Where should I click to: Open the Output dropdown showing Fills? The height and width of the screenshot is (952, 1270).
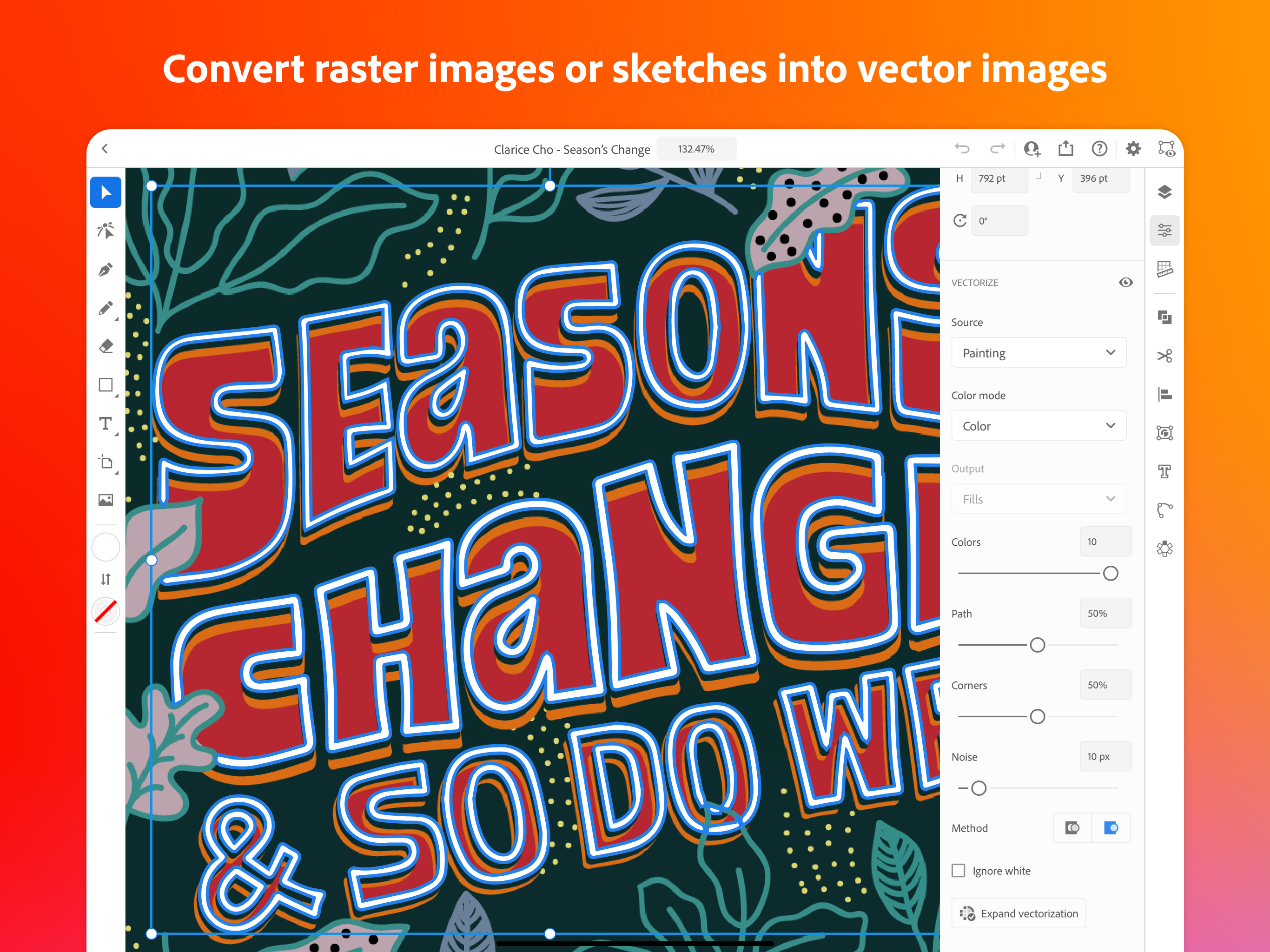pos(1038,499)
